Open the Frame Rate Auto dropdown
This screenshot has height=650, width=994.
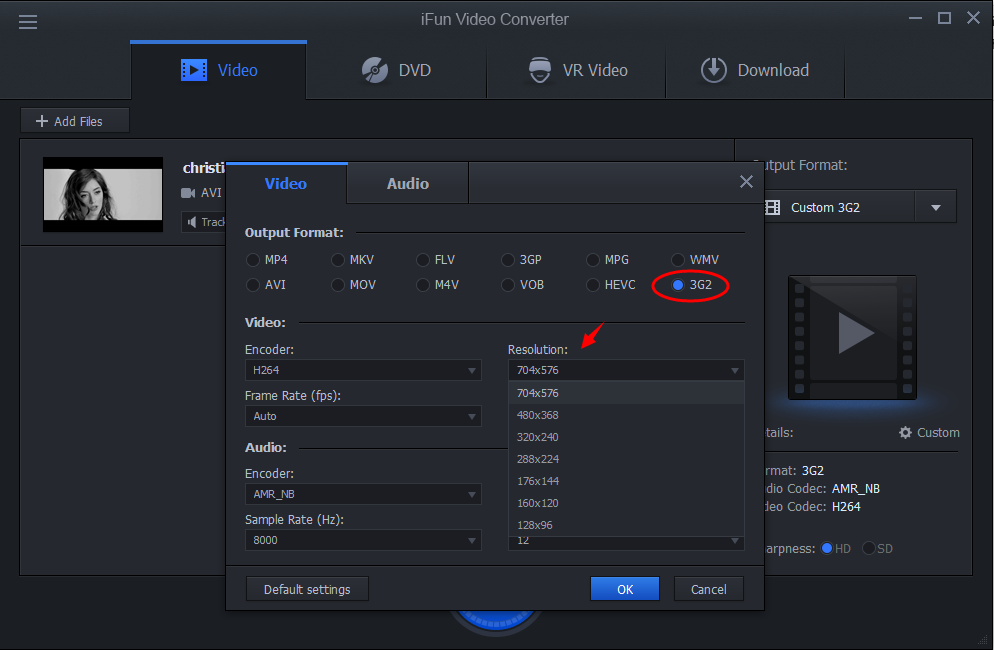coord(363,416)
